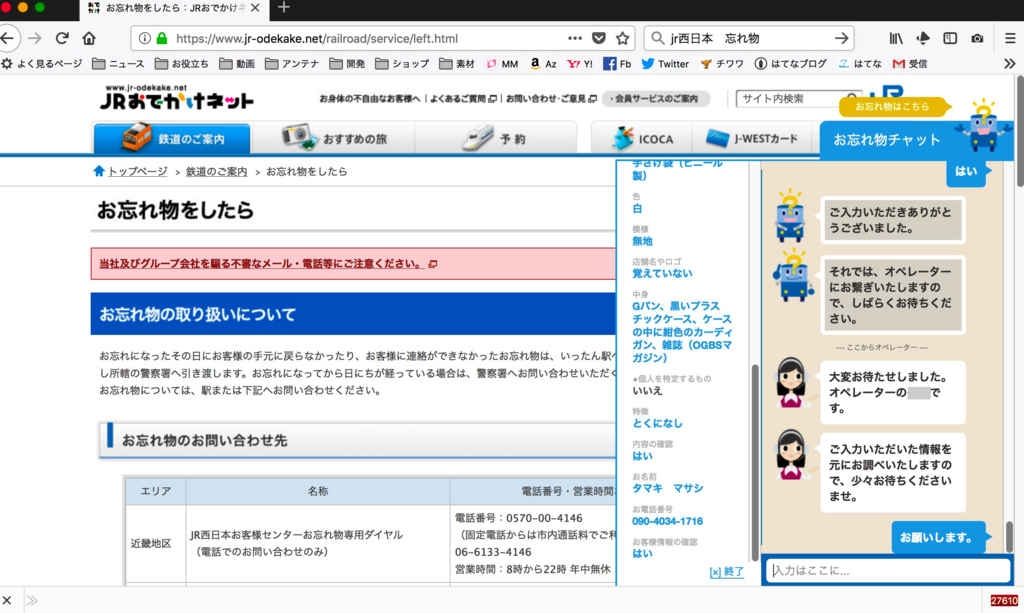
Task: Show more bookmarks with double chevron
Action: click(x=1010, y=63)
